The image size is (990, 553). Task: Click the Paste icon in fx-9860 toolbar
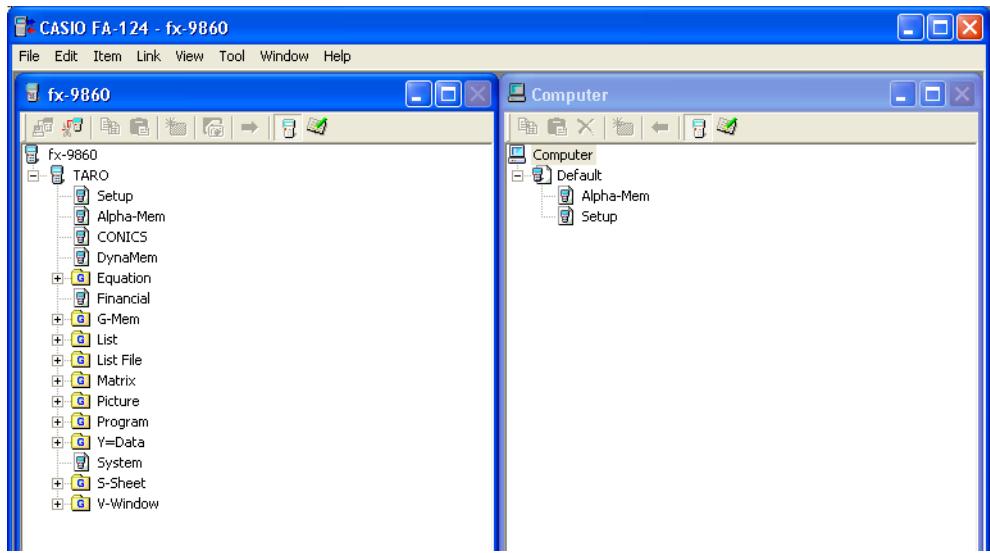(x=140, y=128)
